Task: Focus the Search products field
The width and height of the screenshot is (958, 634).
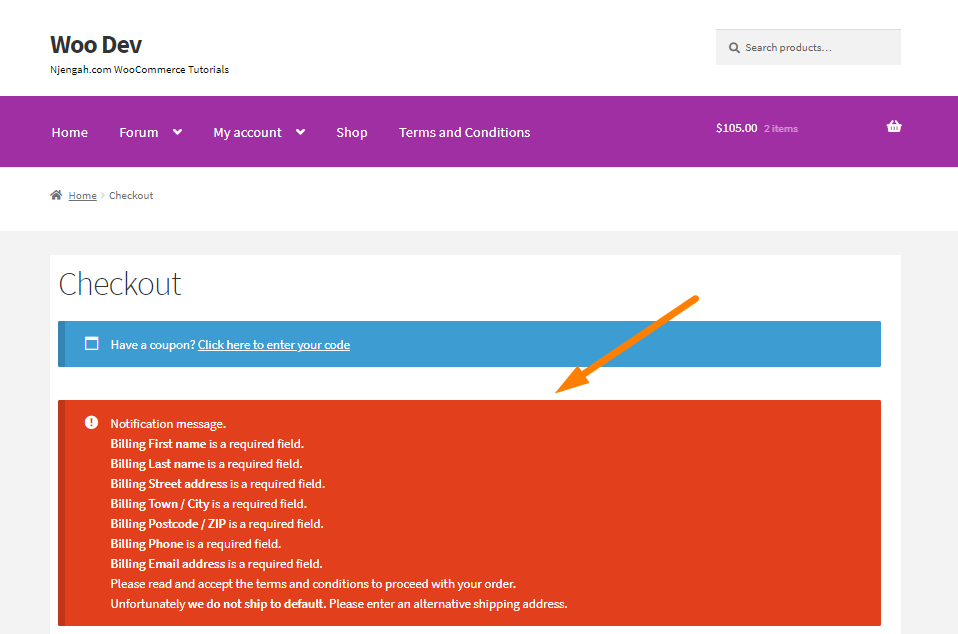Action: click(808, 48)
